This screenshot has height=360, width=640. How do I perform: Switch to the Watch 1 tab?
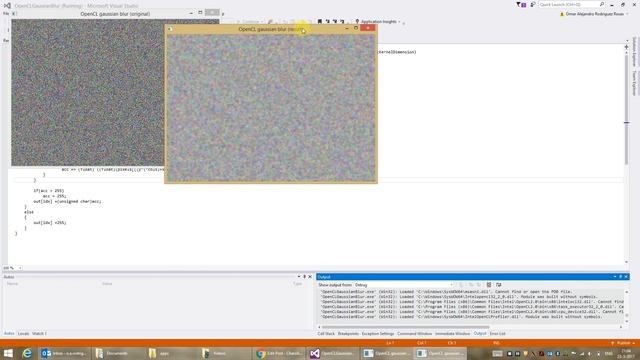tap(39, 333)
